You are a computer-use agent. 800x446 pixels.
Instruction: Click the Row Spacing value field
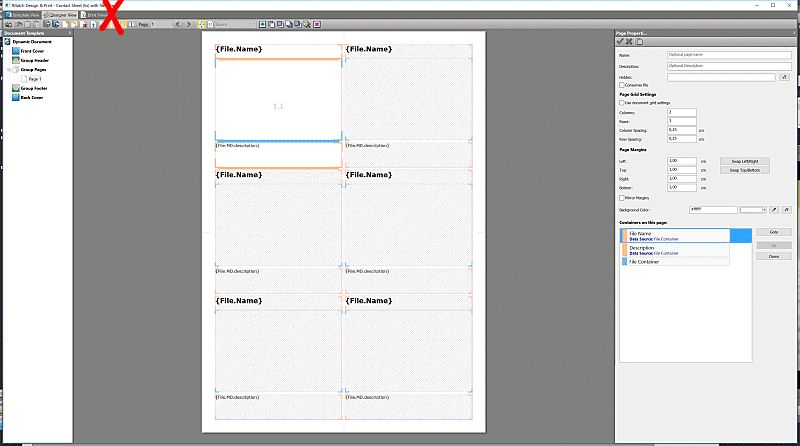click(x=682, y=139)
